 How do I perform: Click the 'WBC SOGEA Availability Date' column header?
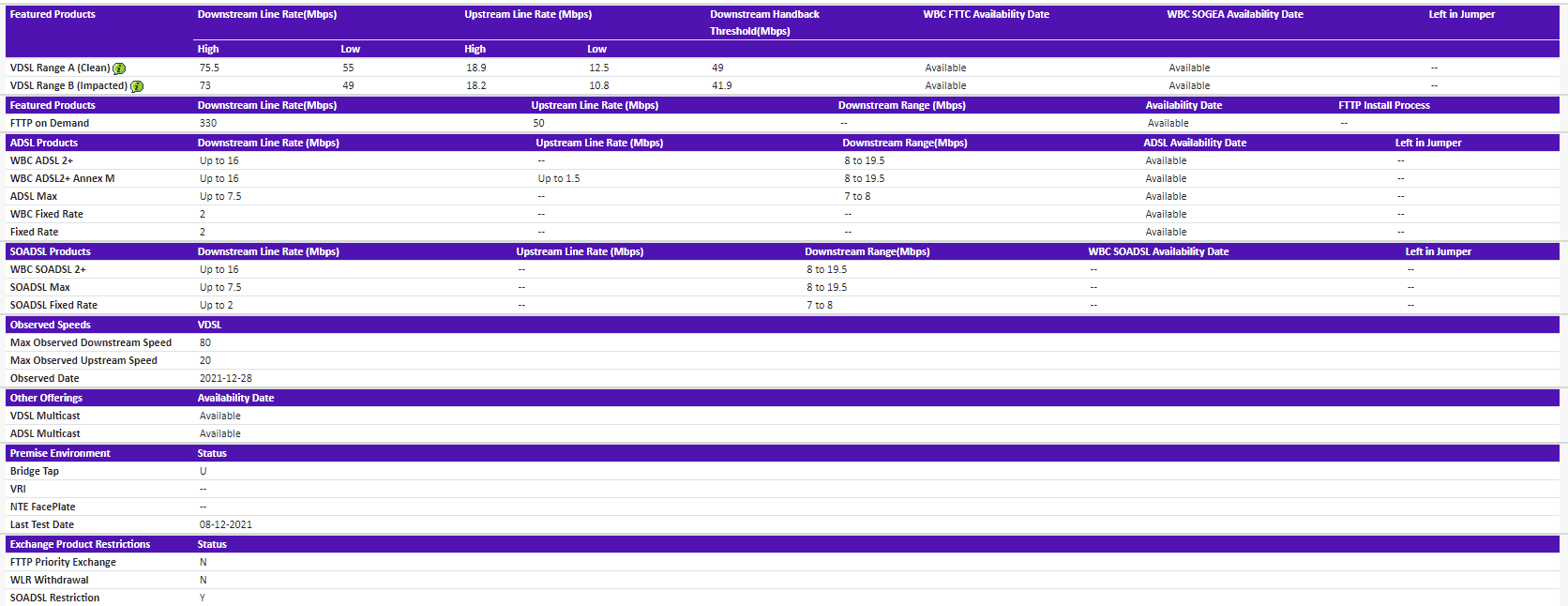(x=1235, y=14)
